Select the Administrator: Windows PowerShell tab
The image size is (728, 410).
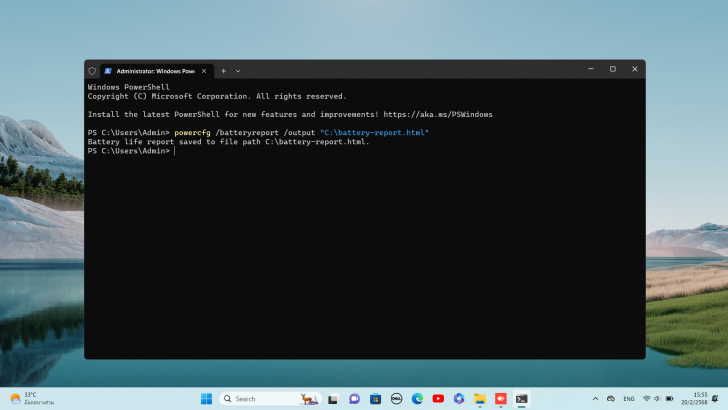(156, 71)
